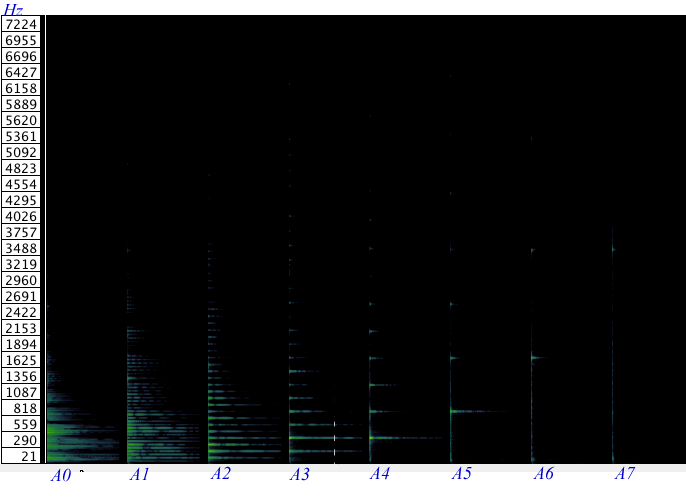Select the 3488 Hz scale entry
686x500 pixels.
click(x=21, y=248)
